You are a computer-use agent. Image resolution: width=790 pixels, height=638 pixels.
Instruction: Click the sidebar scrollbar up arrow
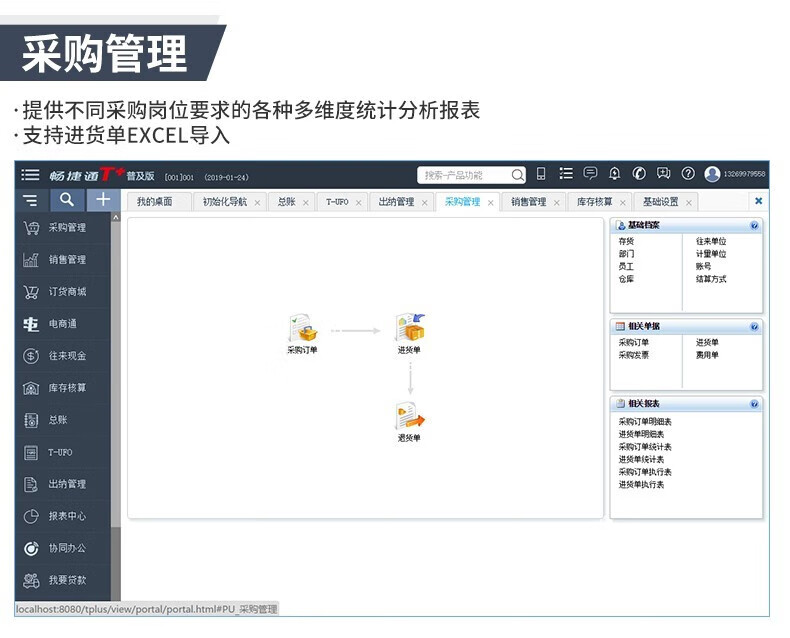point(116,218)
